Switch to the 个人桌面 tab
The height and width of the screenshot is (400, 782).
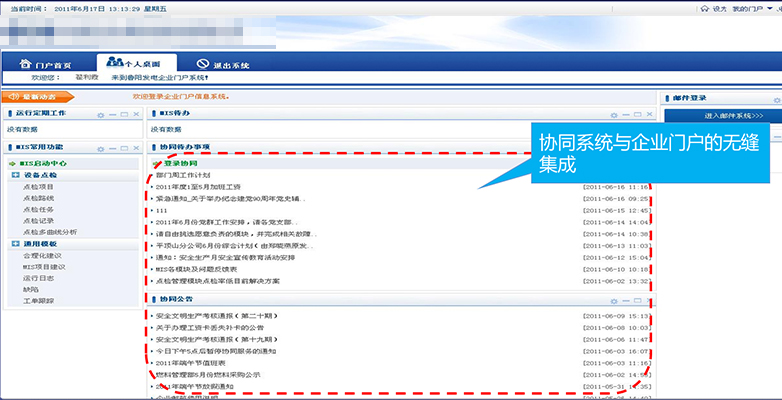tap(141, 64)
